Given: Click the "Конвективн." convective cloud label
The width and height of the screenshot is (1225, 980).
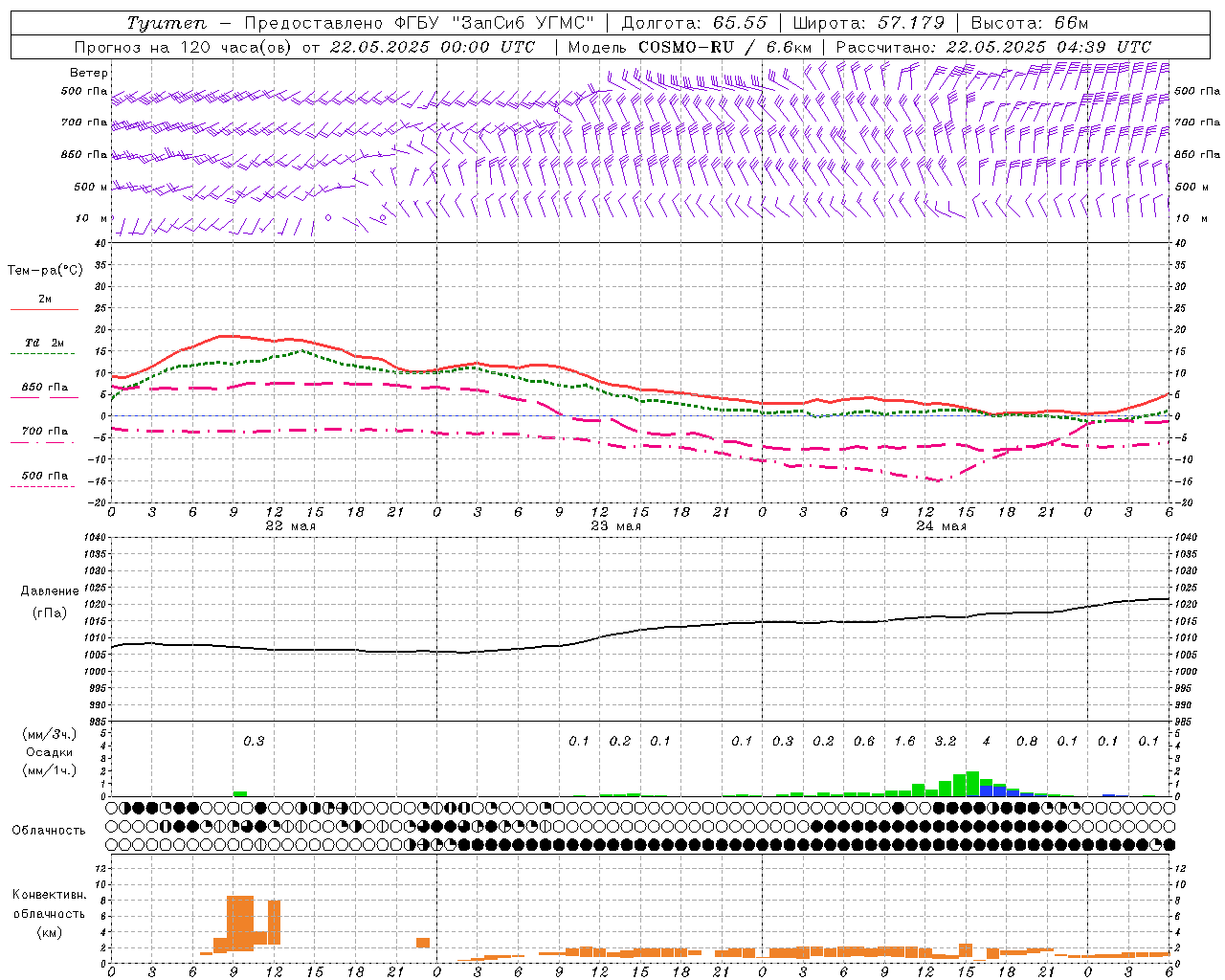Looking at the screenshot, I should tap(49, 894).
